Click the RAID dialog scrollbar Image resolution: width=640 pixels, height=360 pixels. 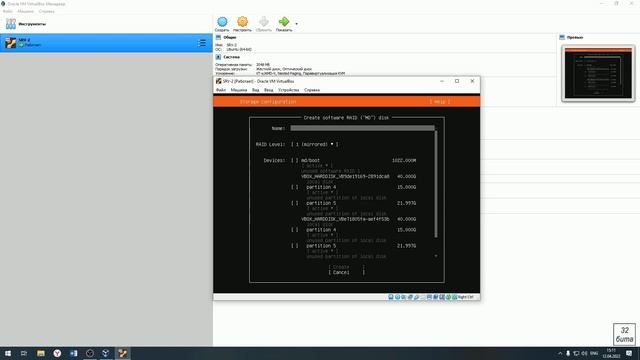coord(436,184)
